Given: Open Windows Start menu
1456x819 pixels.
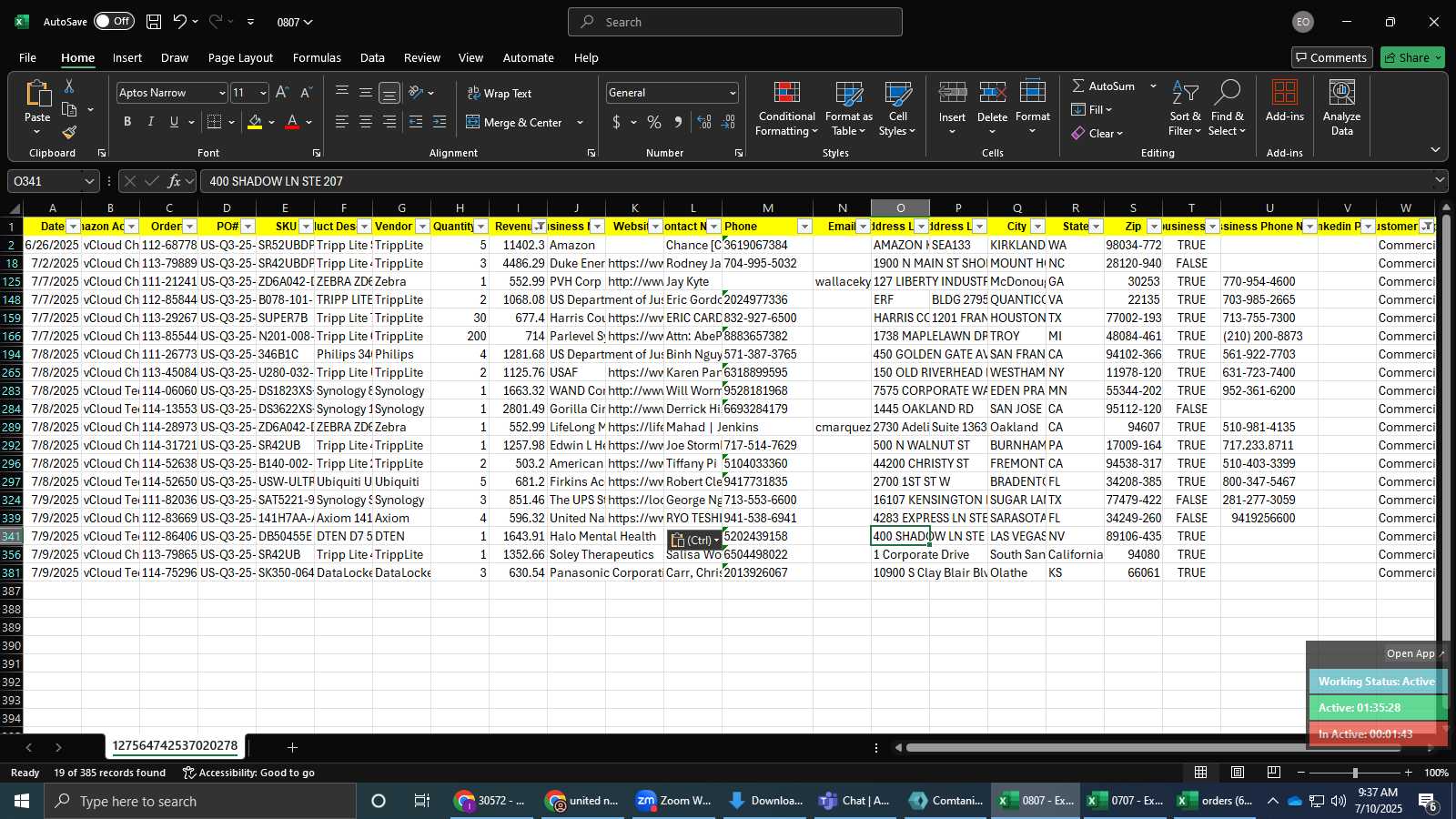Looking at the screenshot, I should (22, 801).
